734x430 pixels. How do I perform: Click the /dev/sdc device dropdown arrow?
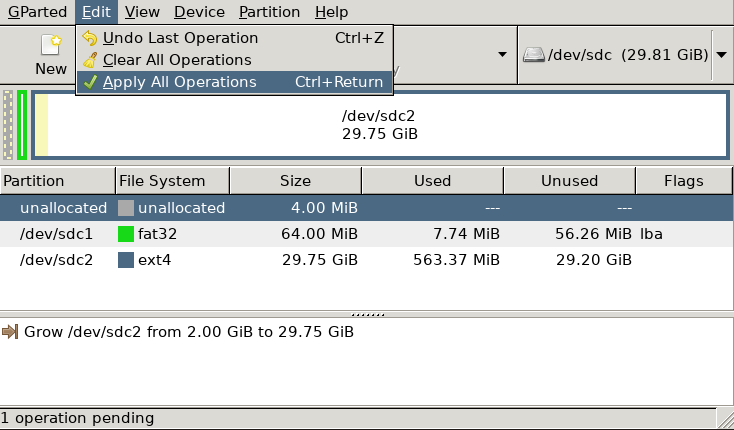(721, 55)
